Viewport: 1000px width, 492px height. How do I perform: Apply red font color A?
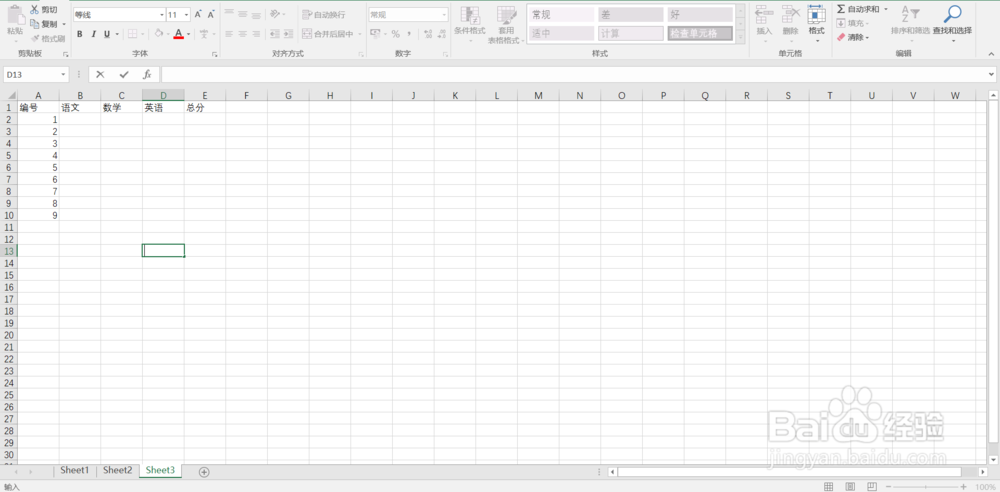179,34
